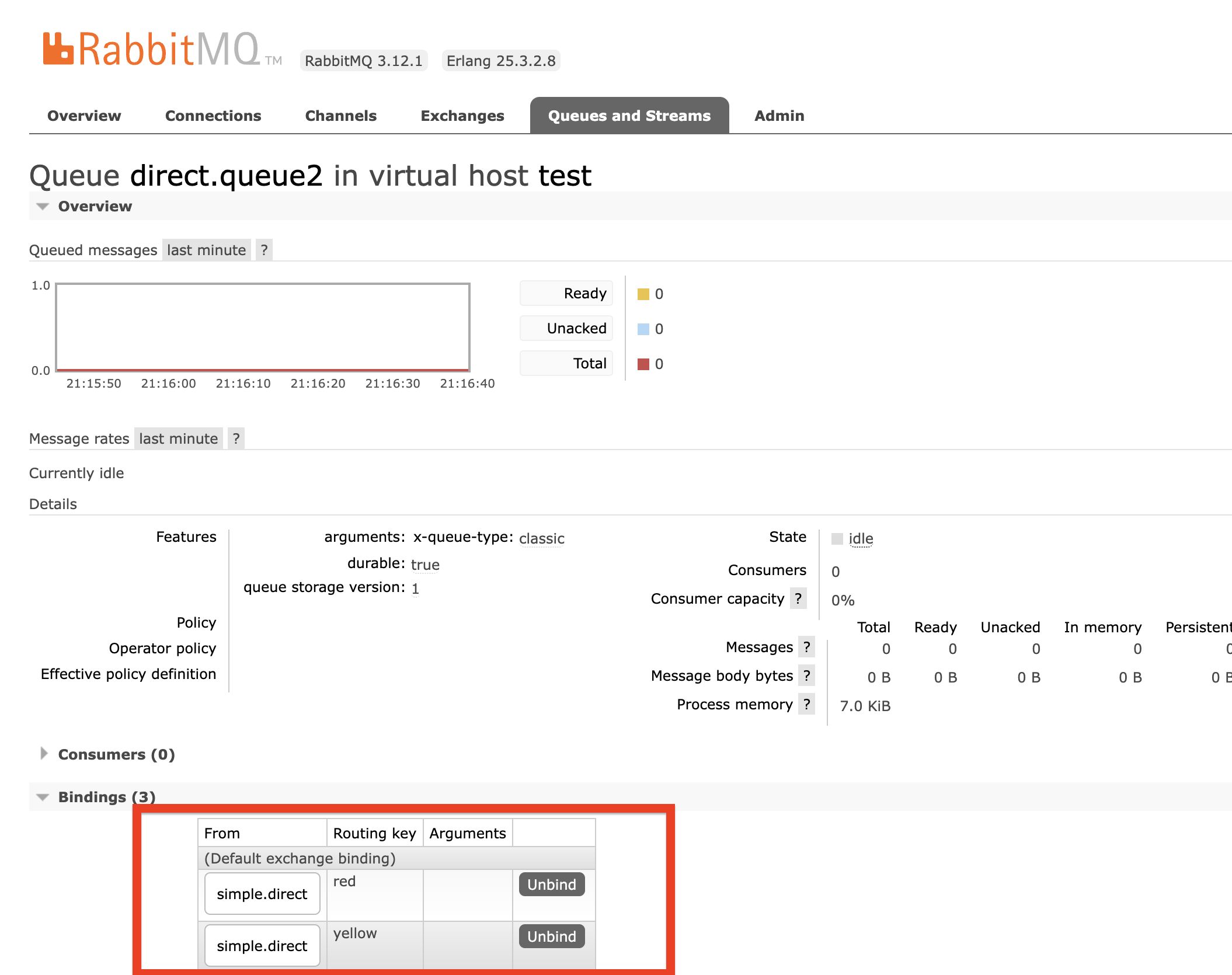Image resolution: width=1232 pixels, height=975 pixels.
Task: Click help icon beside Messages row
Action: [806, 647]
